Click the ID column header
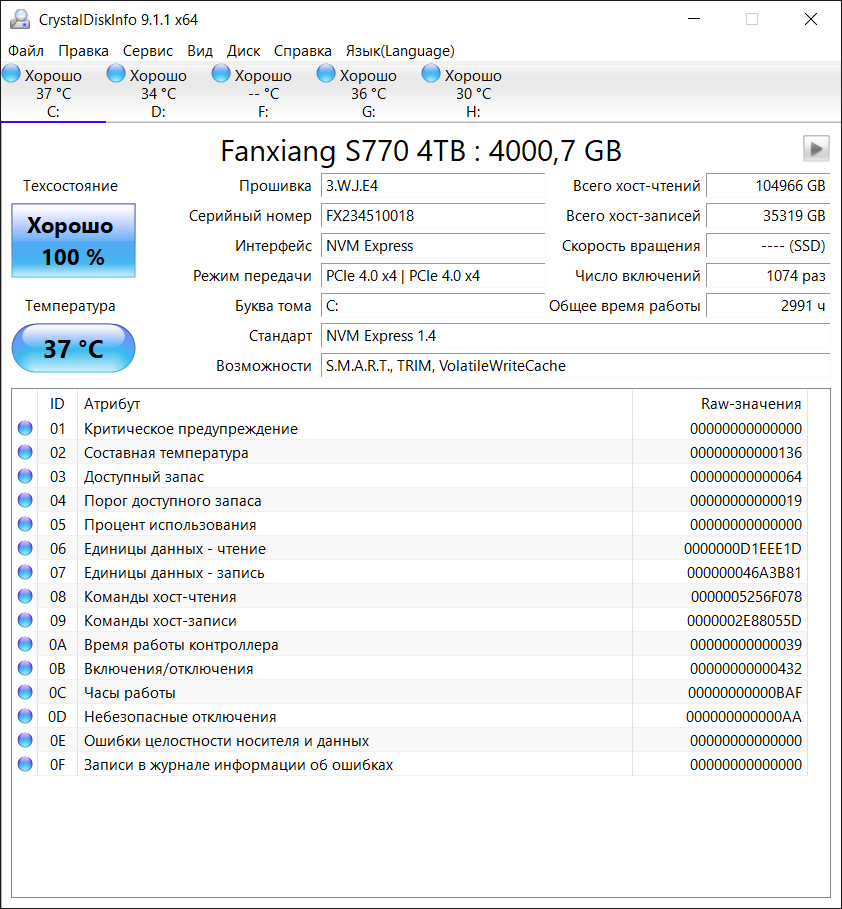Image resolution: width=842 pixels, height=909 pixels. point(57,404)
